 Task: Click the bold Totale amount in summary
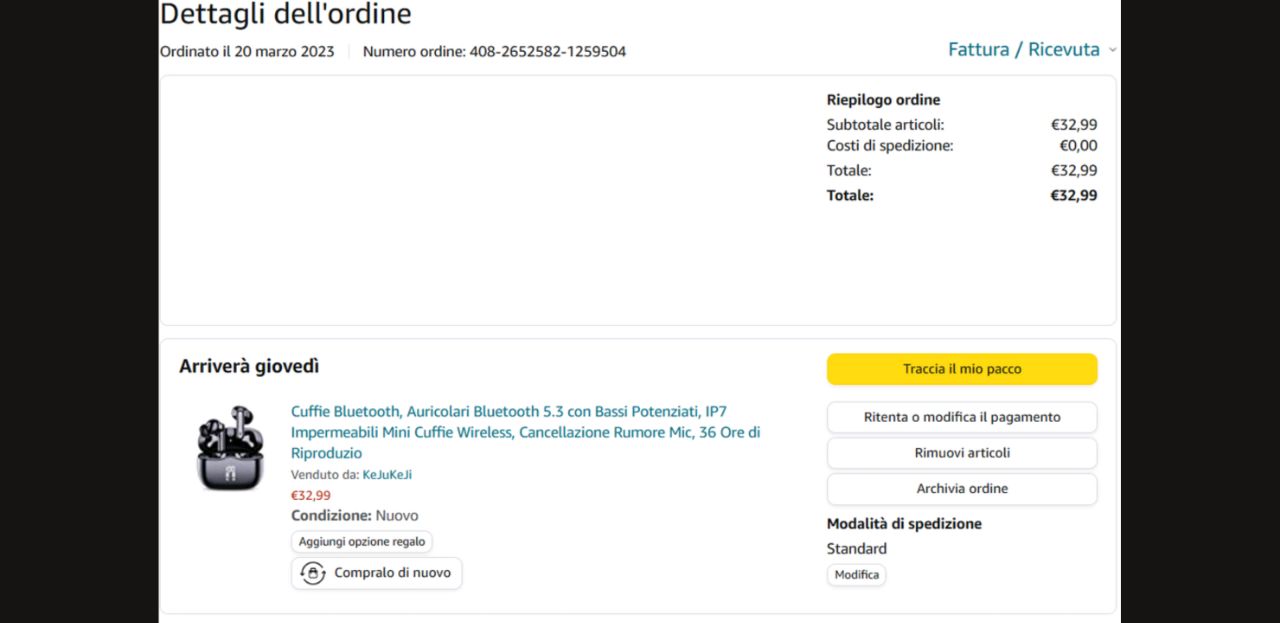1073,195
